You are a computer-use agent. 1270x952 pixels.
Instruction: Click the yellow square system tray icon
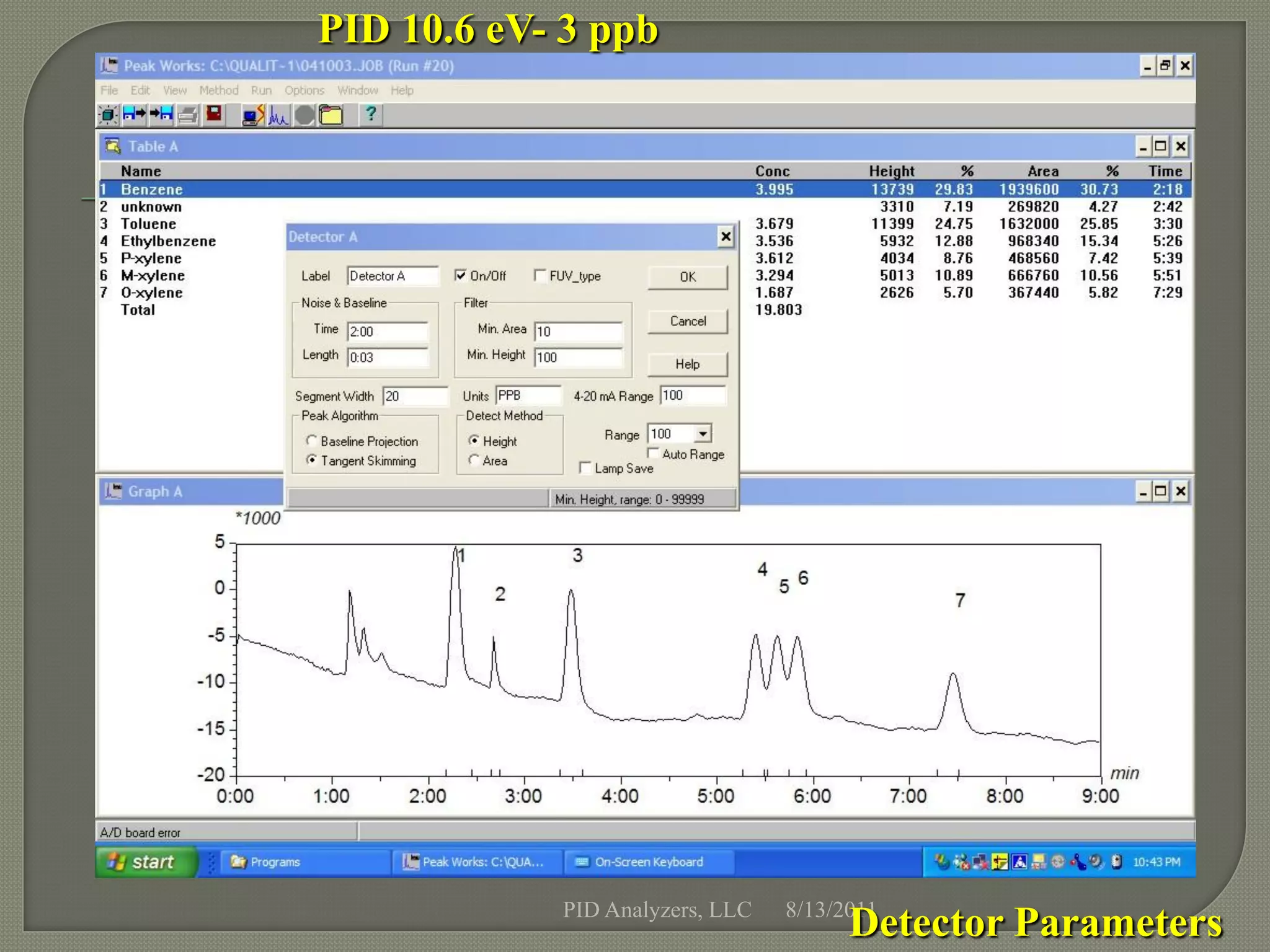(1000, 862)
